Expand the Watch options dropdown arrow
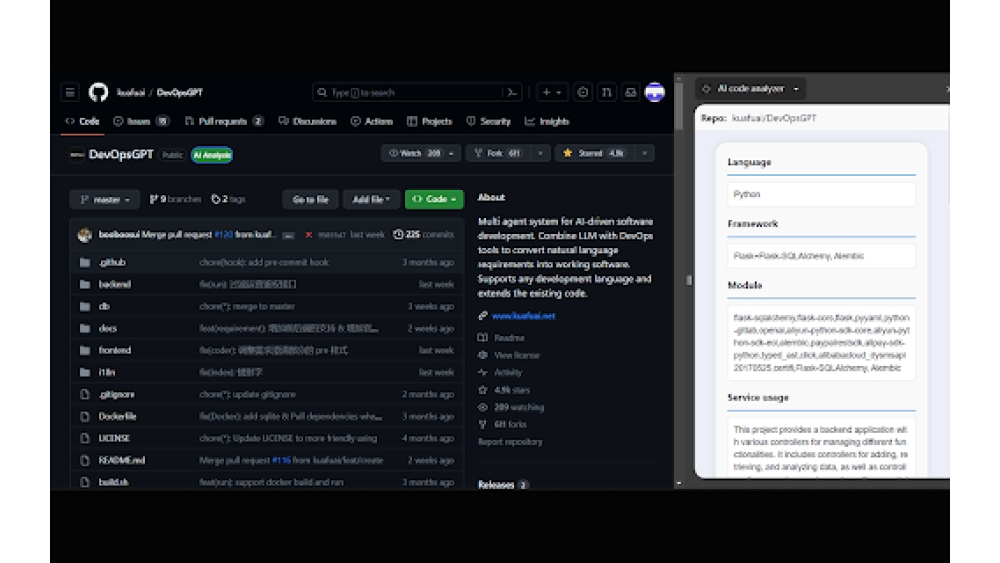This screenshot has width=1000, height=563. tap(452, 153)
